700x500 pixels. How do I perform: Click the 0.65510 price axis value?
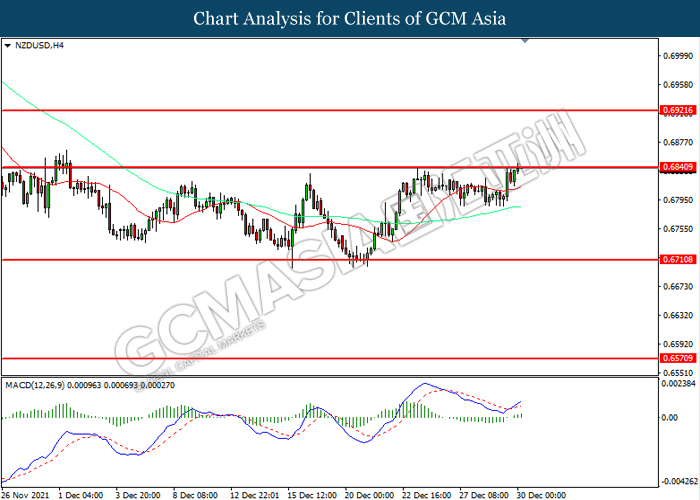coord(679,373)
